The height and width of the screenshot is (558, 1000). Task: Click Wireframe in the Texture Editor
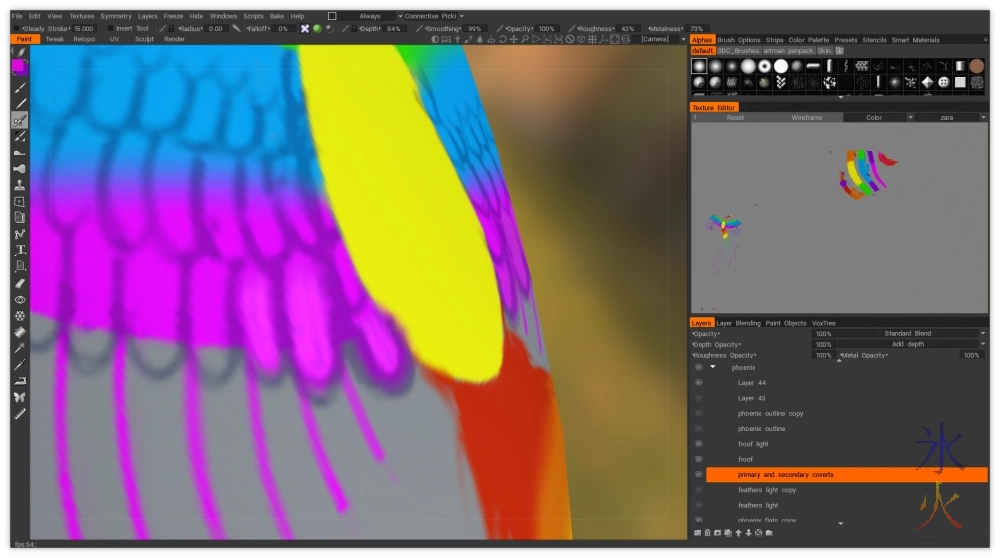click(x=806, y=117)
